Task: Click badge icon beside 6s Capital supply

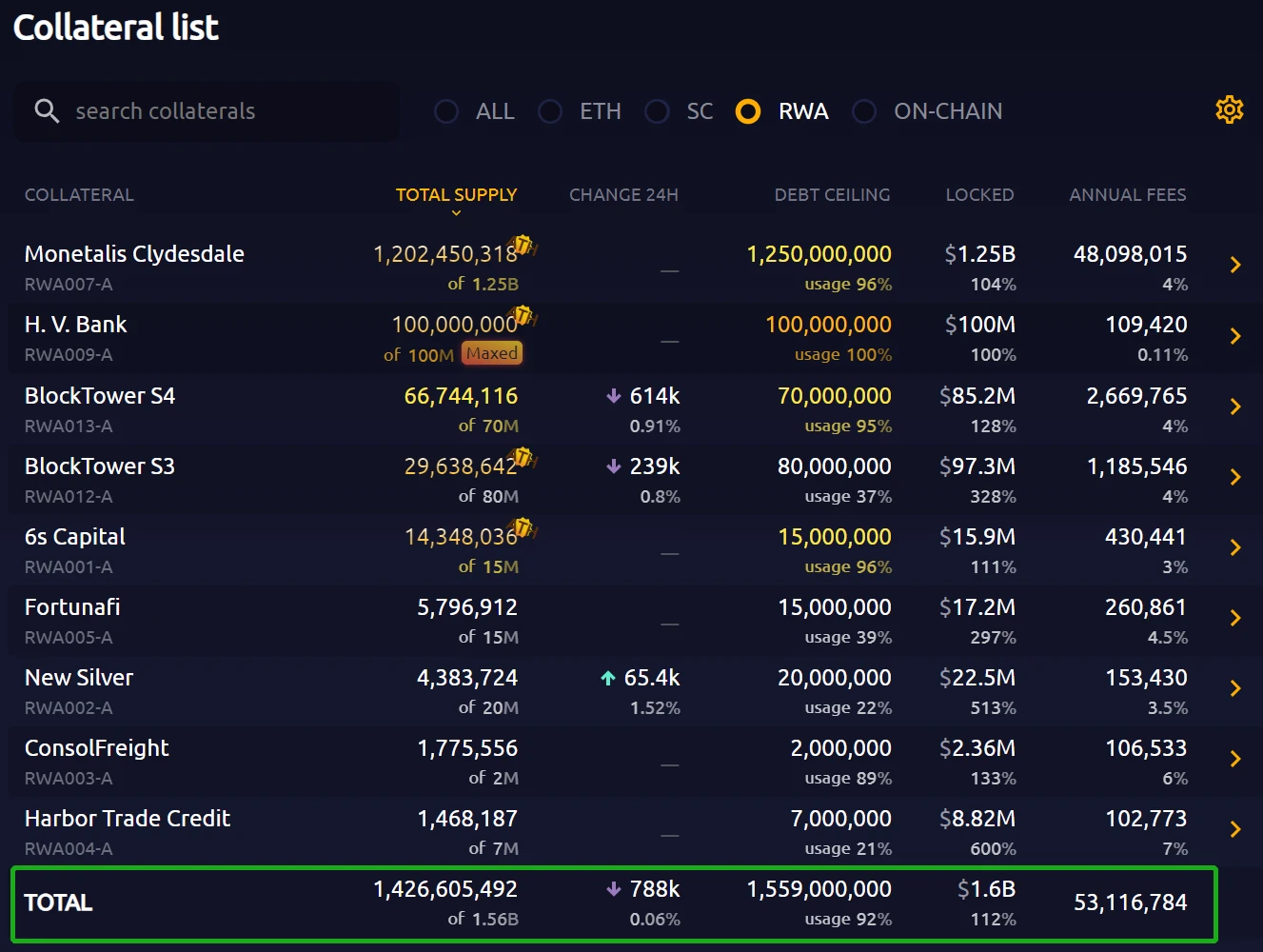Action: pyautogui.click(x=522, y=528)
